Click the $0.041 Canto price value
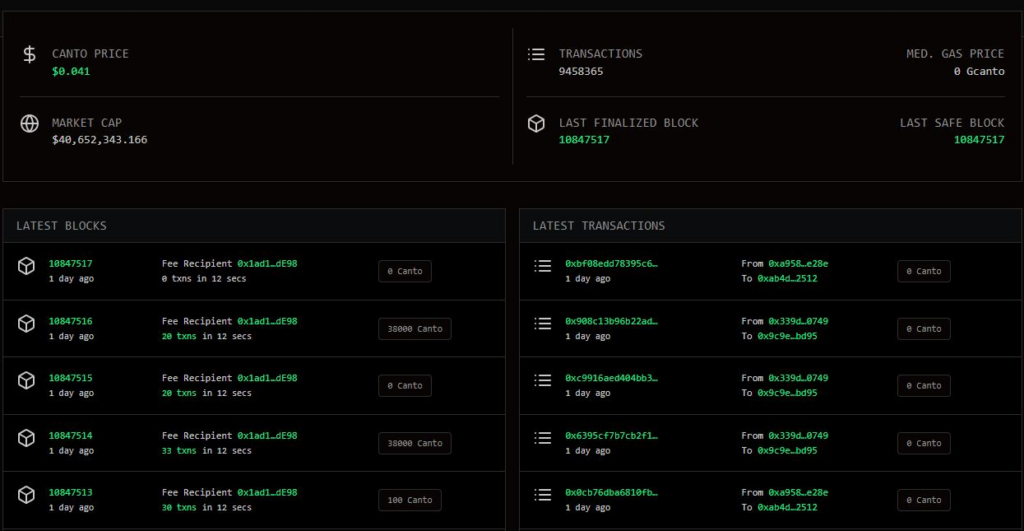This screenshot has width=1024, height=531. click(x=71, y=71)
